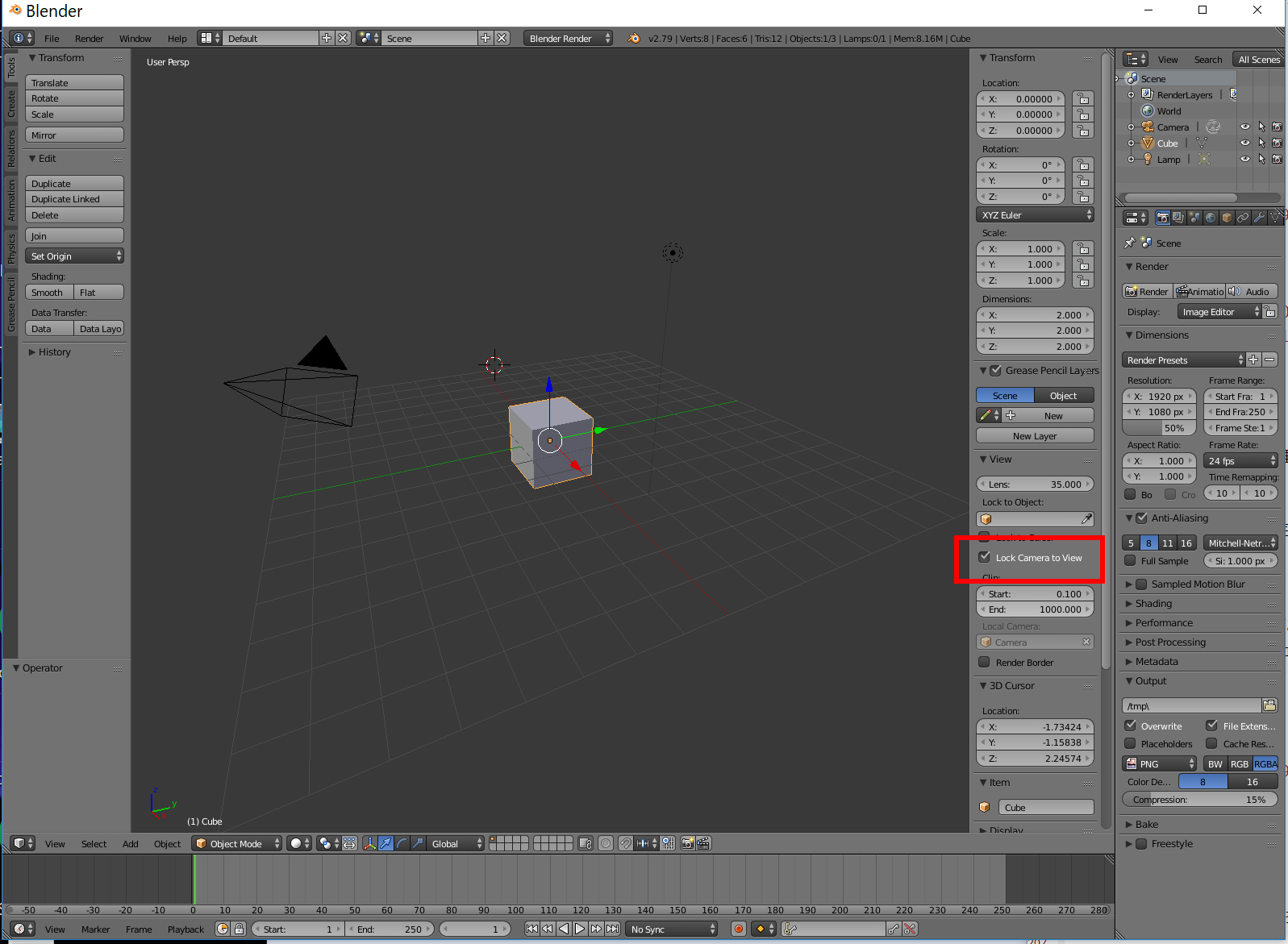Viewport: 1288px width, 944px height.
Task: Open the PNG file format dropdown
Action: [x=1160, y=763]
